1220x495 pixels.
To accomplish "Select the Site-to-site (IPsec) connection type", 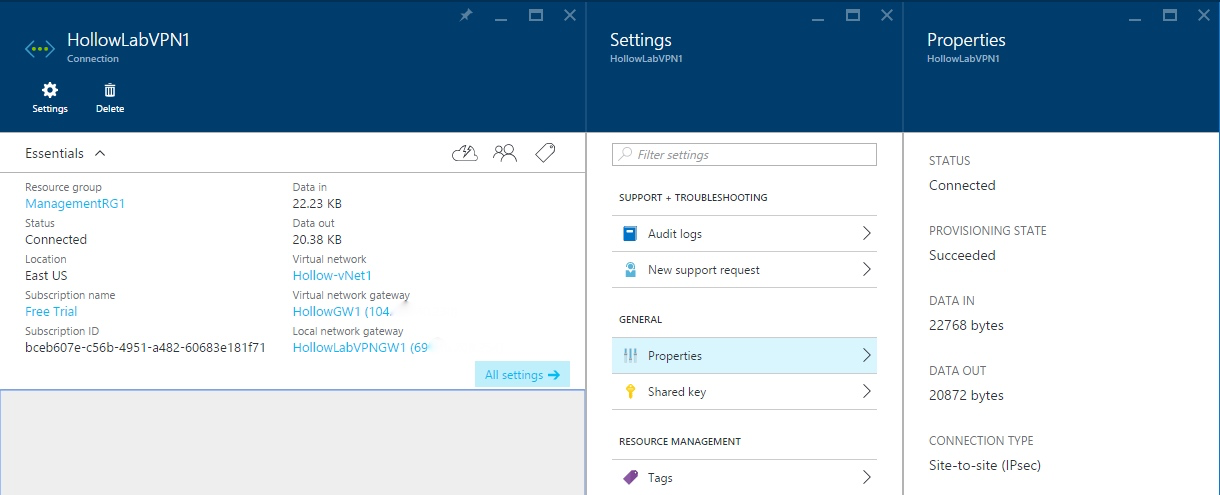I will [x=985, y=466].
